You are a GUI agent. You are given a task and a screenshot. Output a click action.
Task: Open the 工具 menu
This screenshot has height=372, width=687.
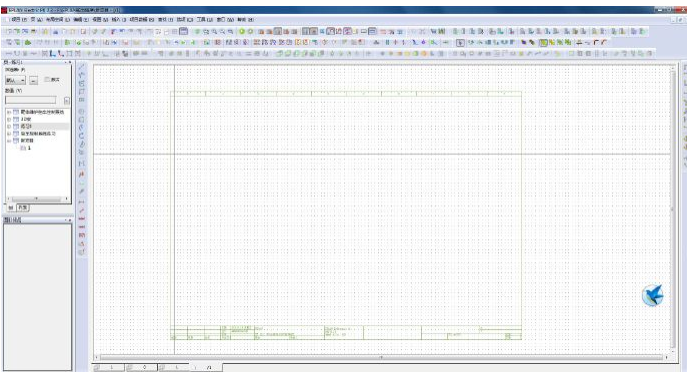[205, 20]
